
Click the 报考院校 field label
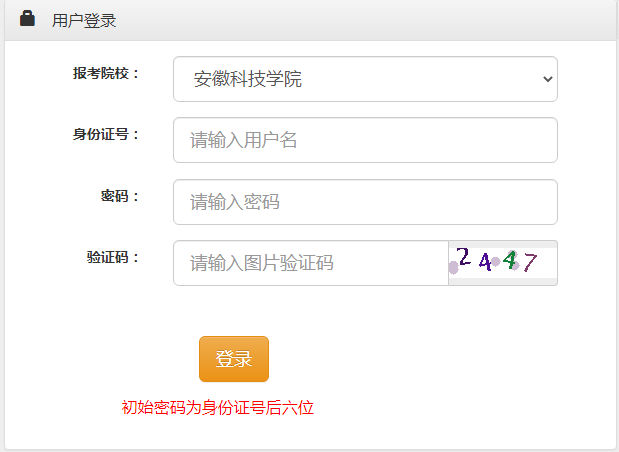pos(106,73)
